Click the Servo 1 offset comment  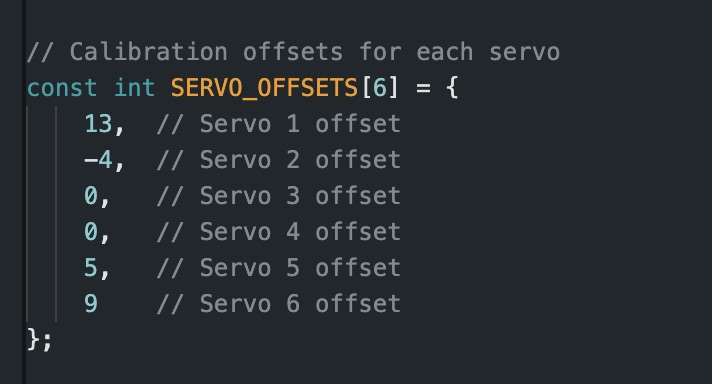[x=278, y=124]
